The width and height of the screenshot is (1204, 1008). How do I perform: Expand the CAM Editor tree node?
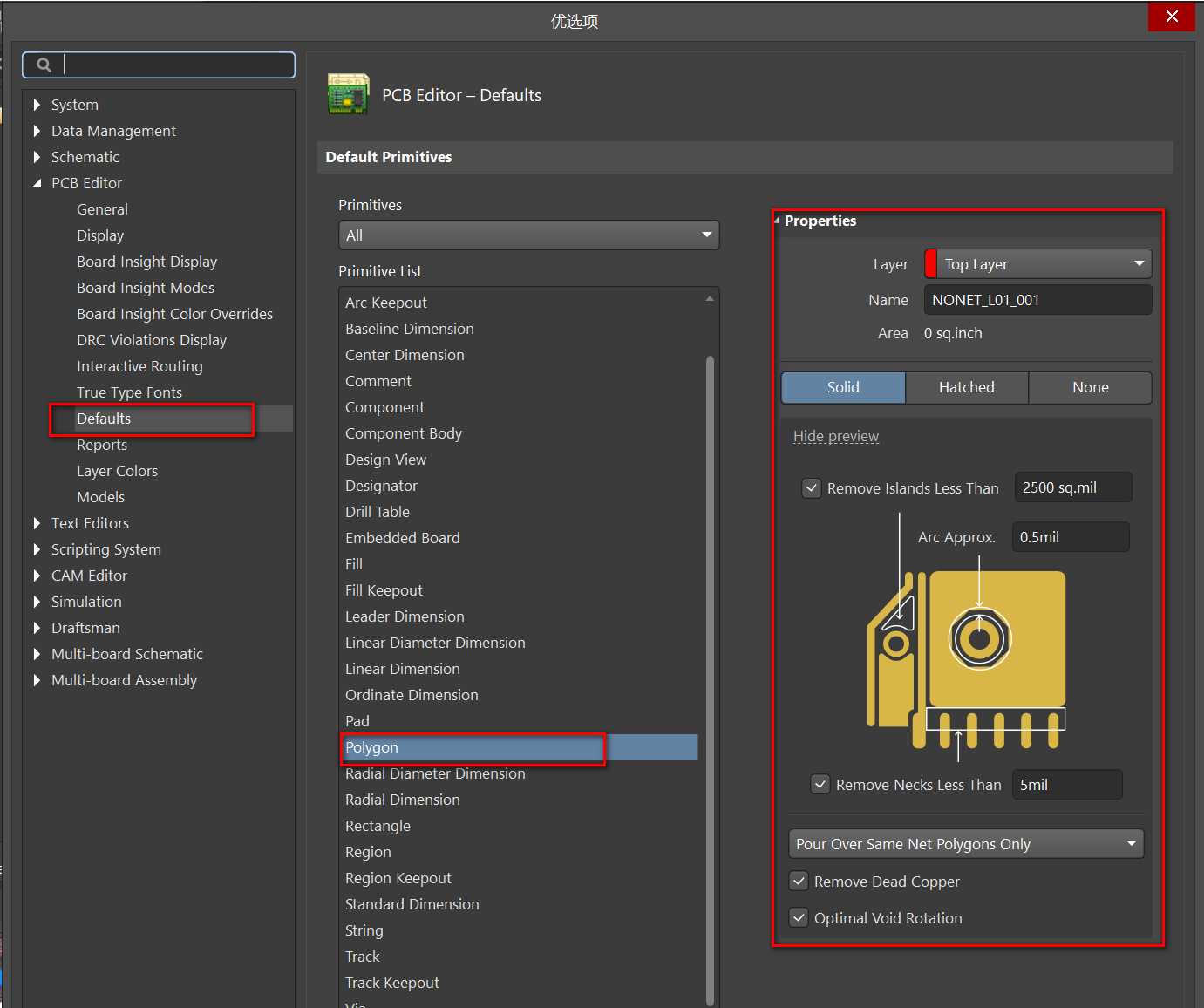(37, 576)
